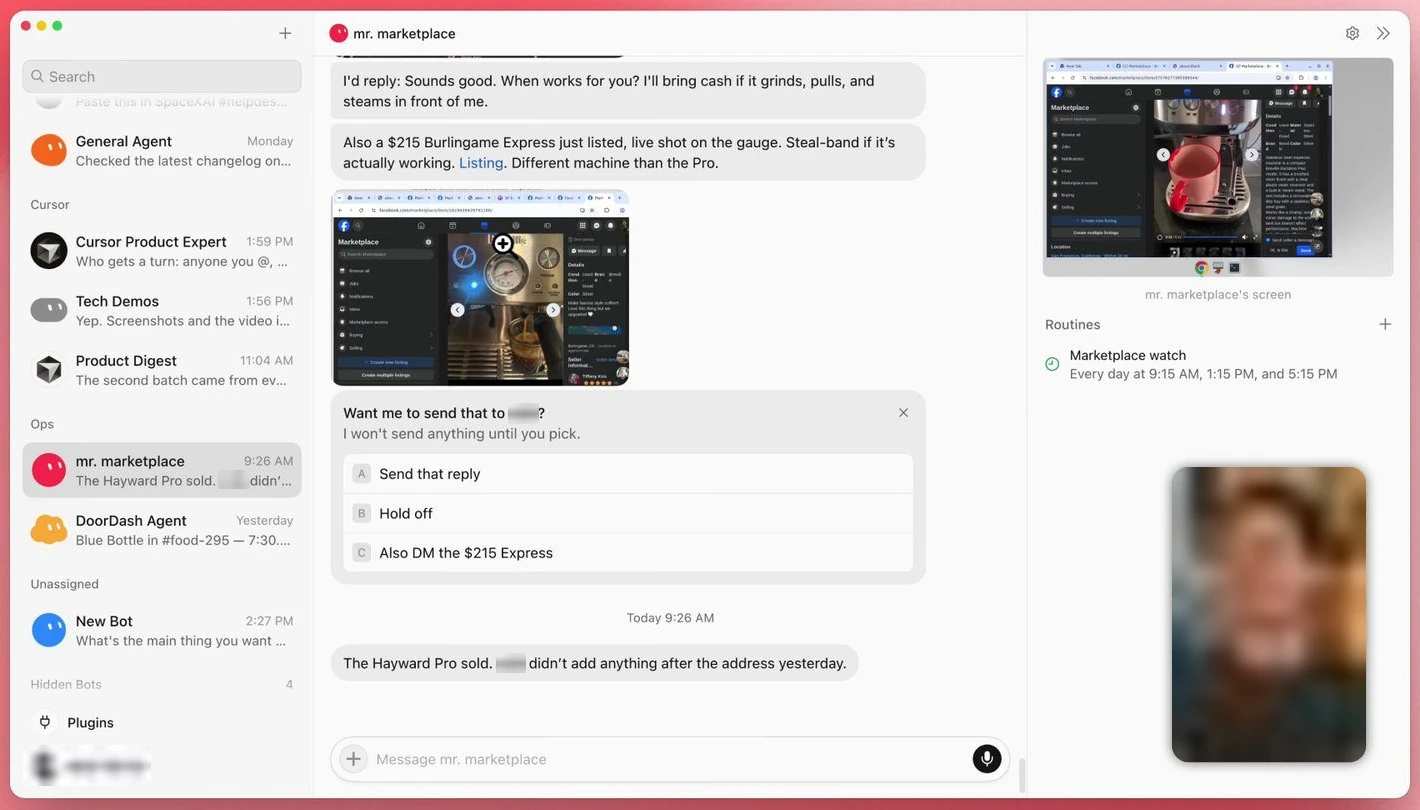Click the Cursor Product Expert avatar icon
This screenshot has width=1420, height=810.
(49, 251)
